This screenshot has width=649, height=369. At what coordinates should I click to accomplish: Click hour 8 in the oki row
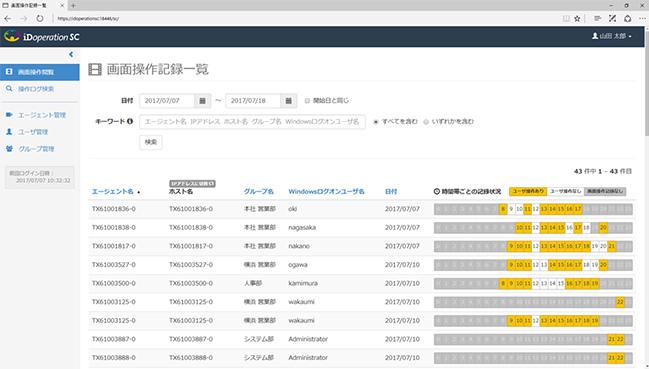(503, 209)
